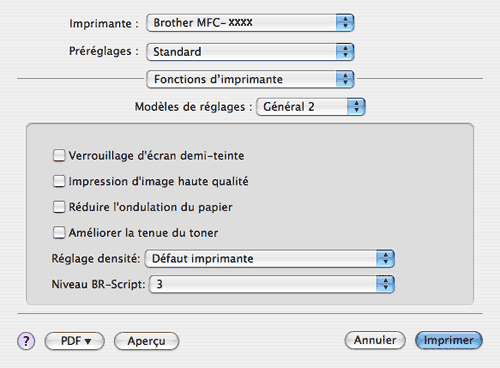
Task: Click the Préréglages popup arrow icon
Action: (345, 52)
